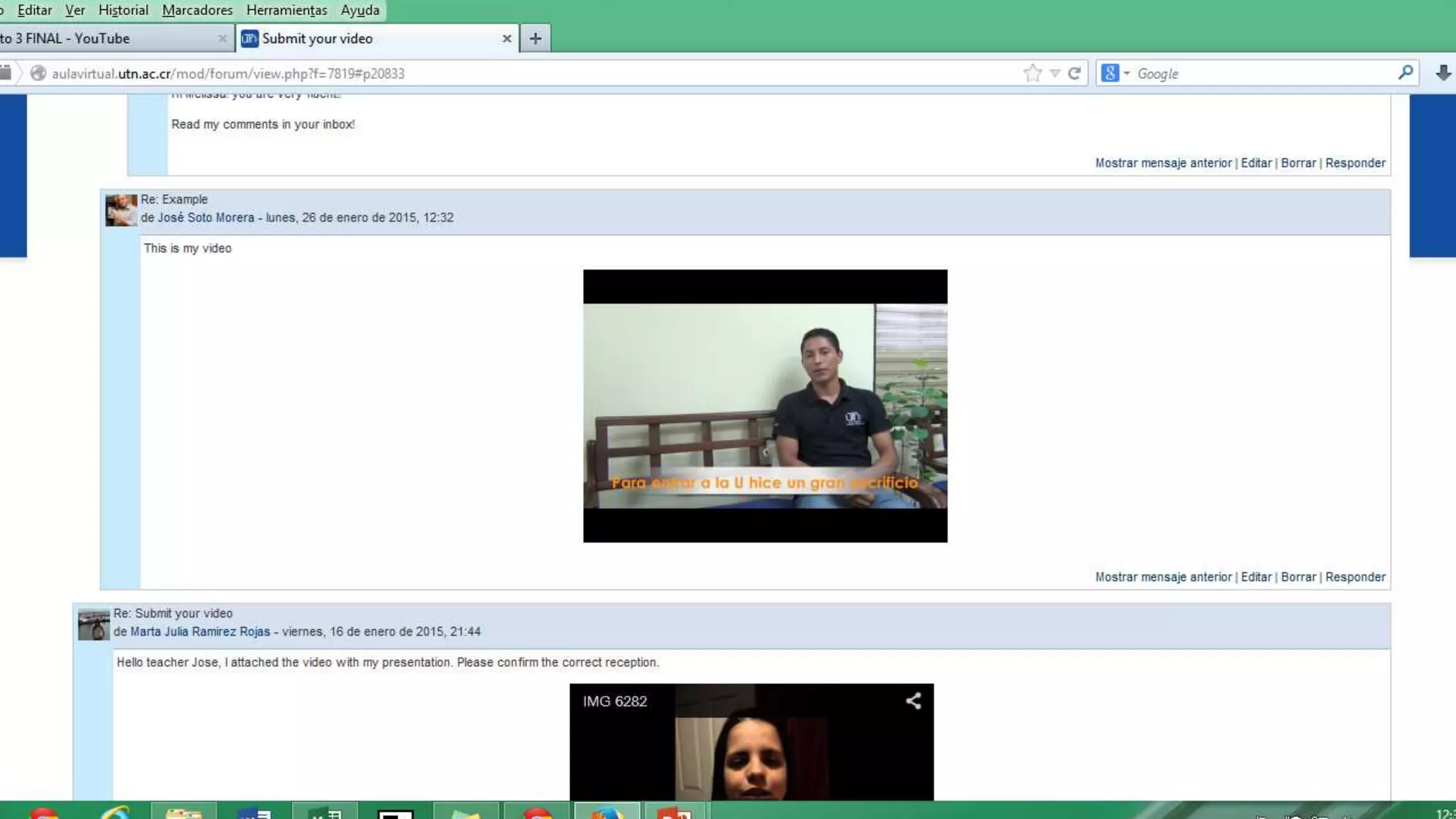1456x819 pixels.
Task: Click Editar under José's video post
Action: click(x=1256, y=577)
